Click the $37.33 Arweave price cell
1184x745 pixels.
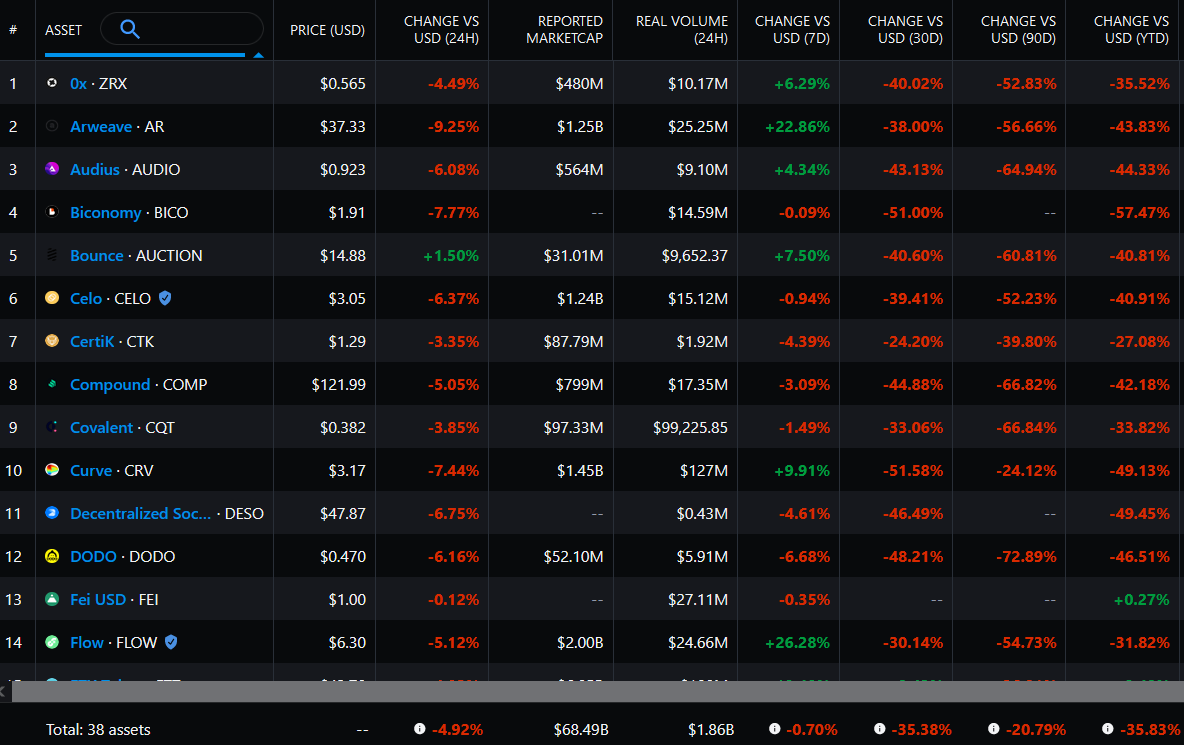click(x=342, y=126)
